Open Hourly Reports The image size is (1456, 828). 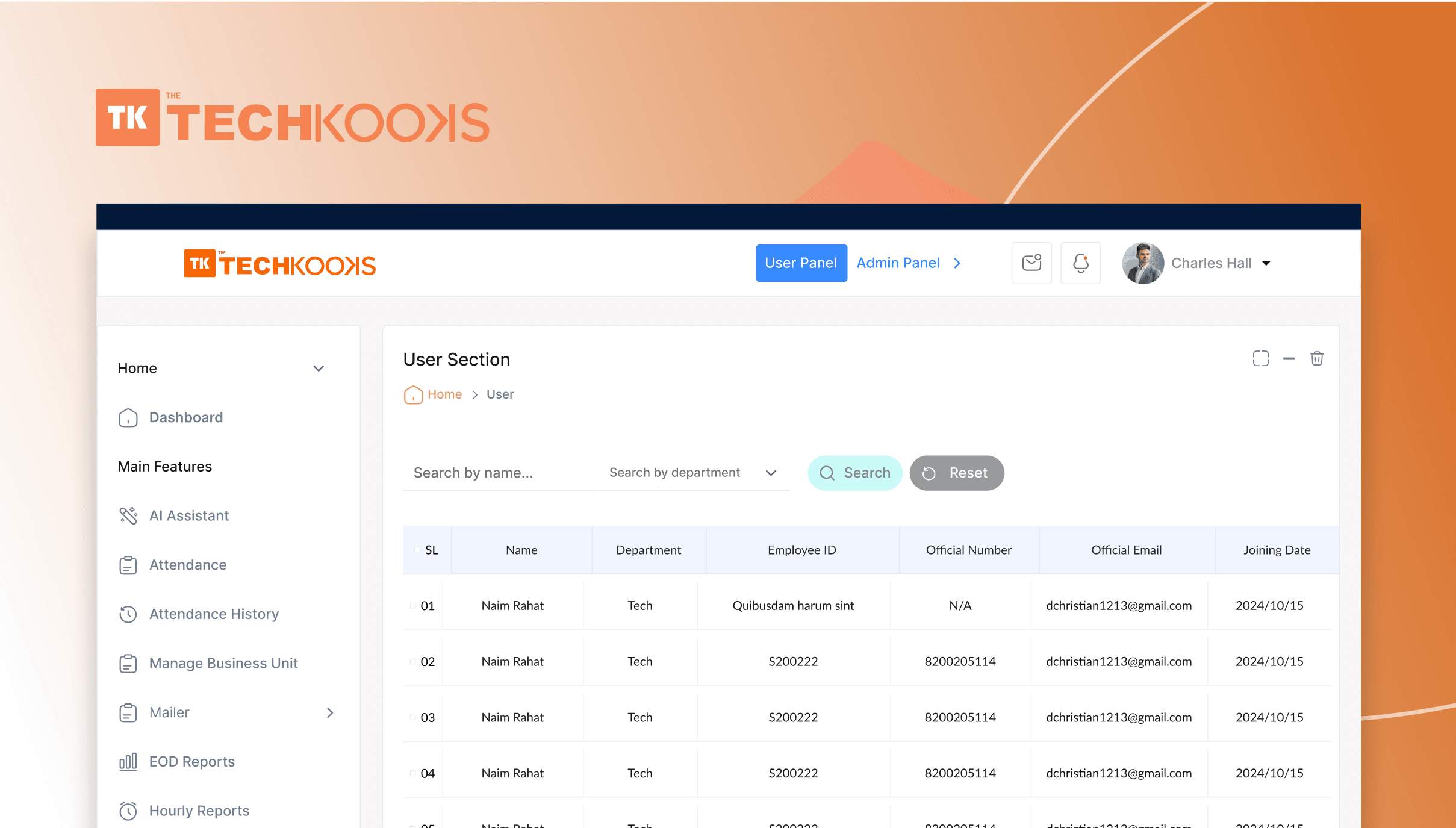pyautogui.click(x=199, y=811)
